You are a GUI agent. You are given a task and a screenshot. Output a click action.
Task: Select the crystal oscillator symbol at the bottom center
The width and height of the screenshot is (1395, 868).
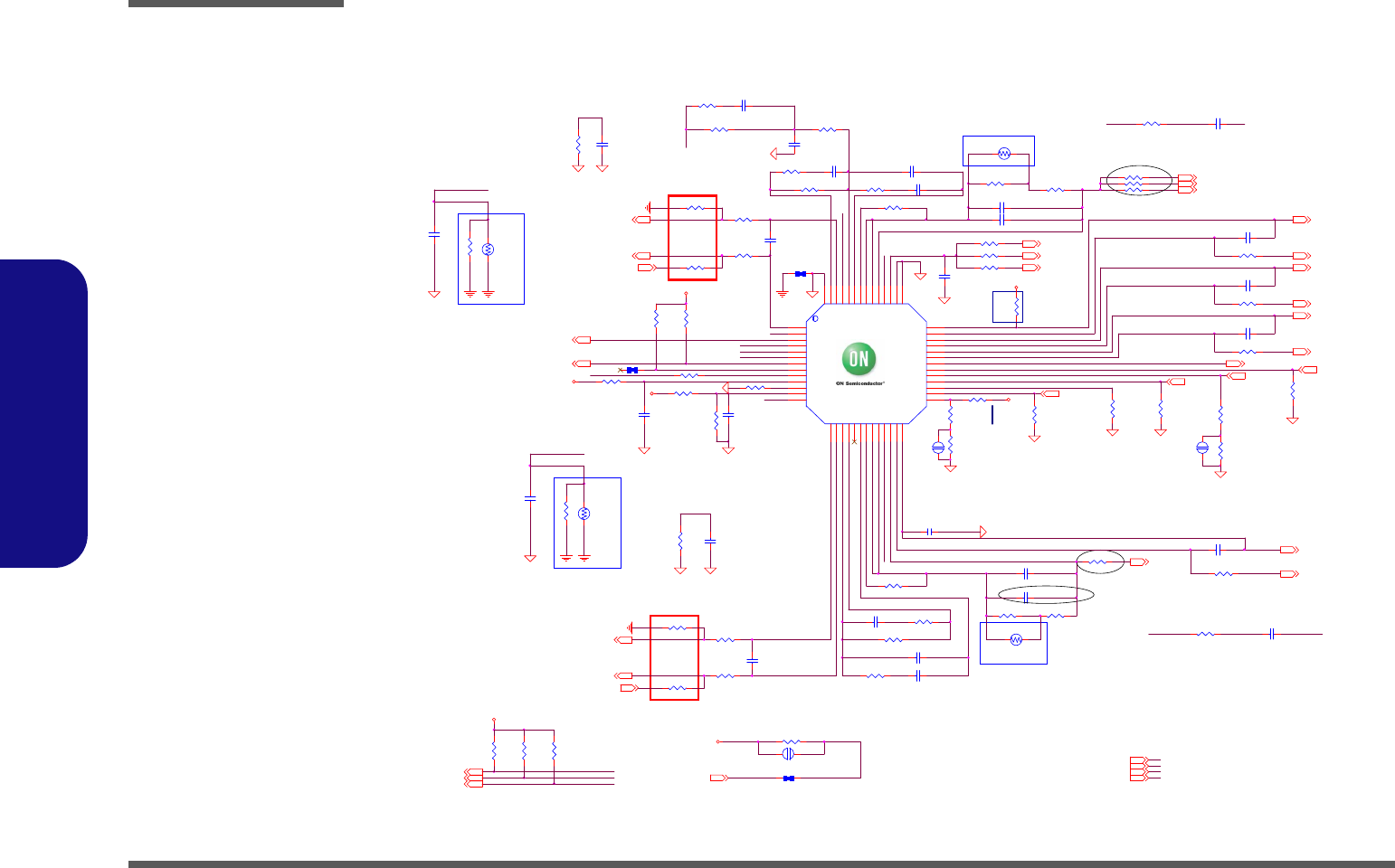click(x=788, y=753)
